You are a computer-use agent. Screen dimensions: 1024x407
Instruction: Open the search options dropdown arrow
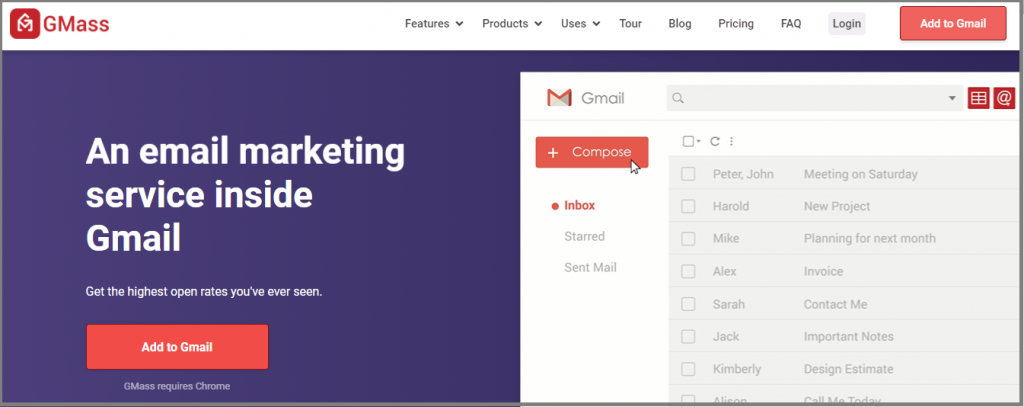click(952, 99)
